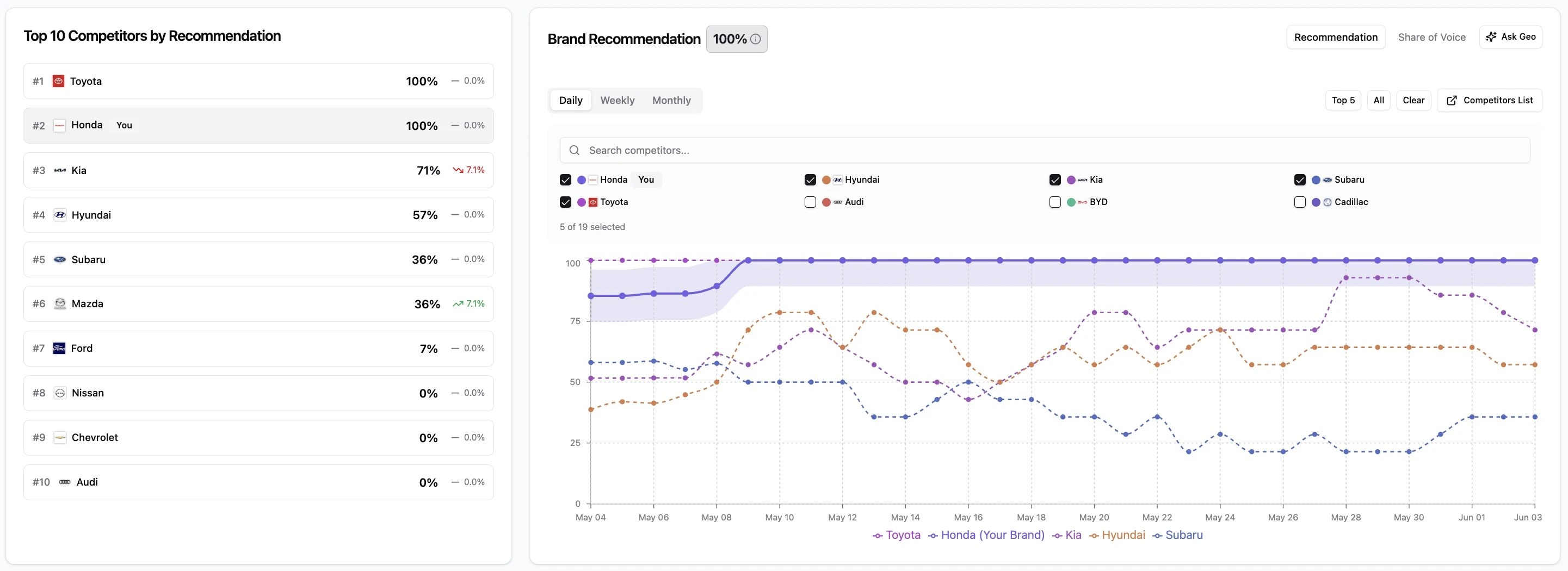Click Kia in the chart legend
The width and height of the screenshot is (1568, 571).
coord(1067,535)
